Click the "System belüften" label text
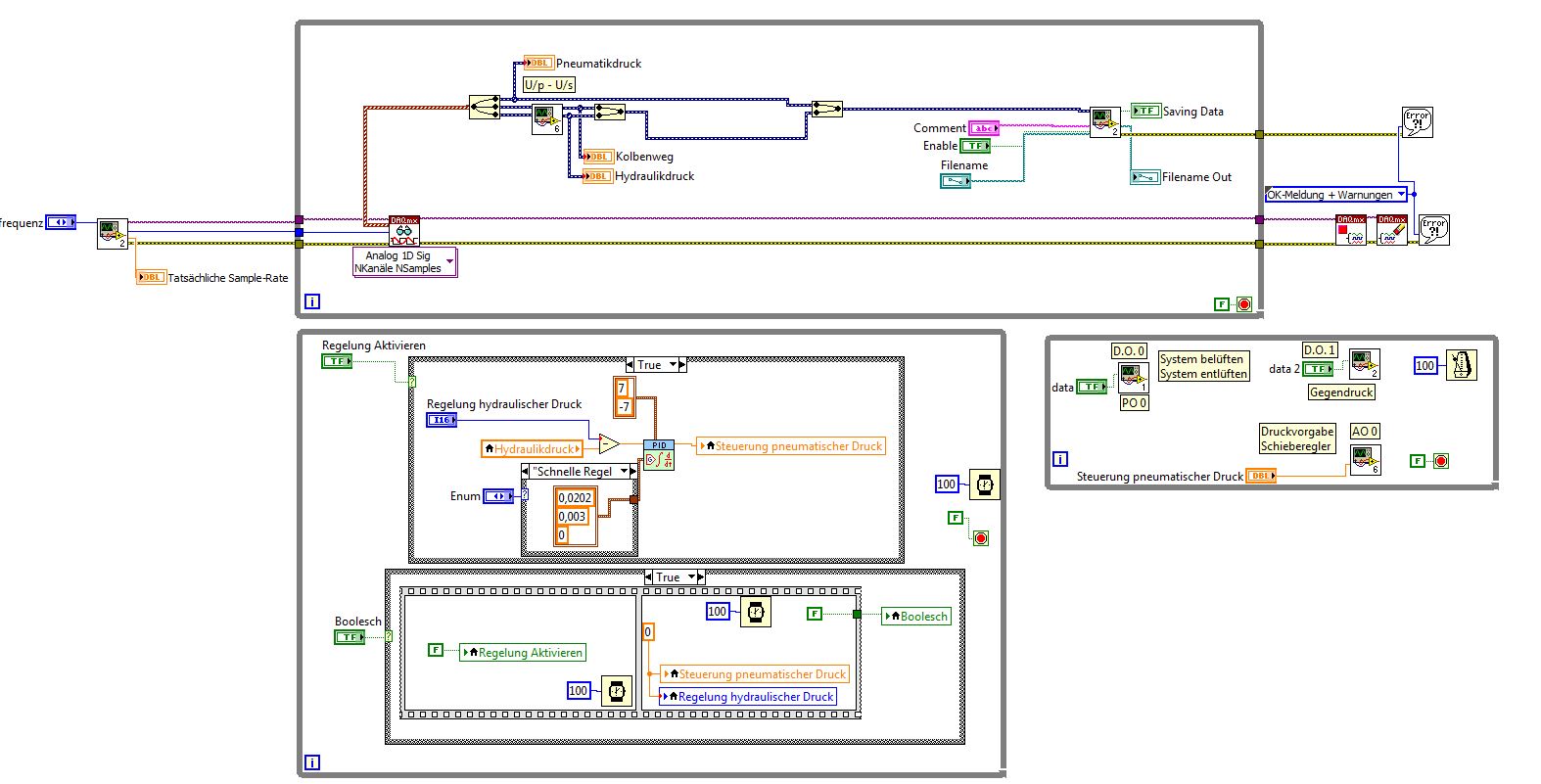 click(1202, 359)
